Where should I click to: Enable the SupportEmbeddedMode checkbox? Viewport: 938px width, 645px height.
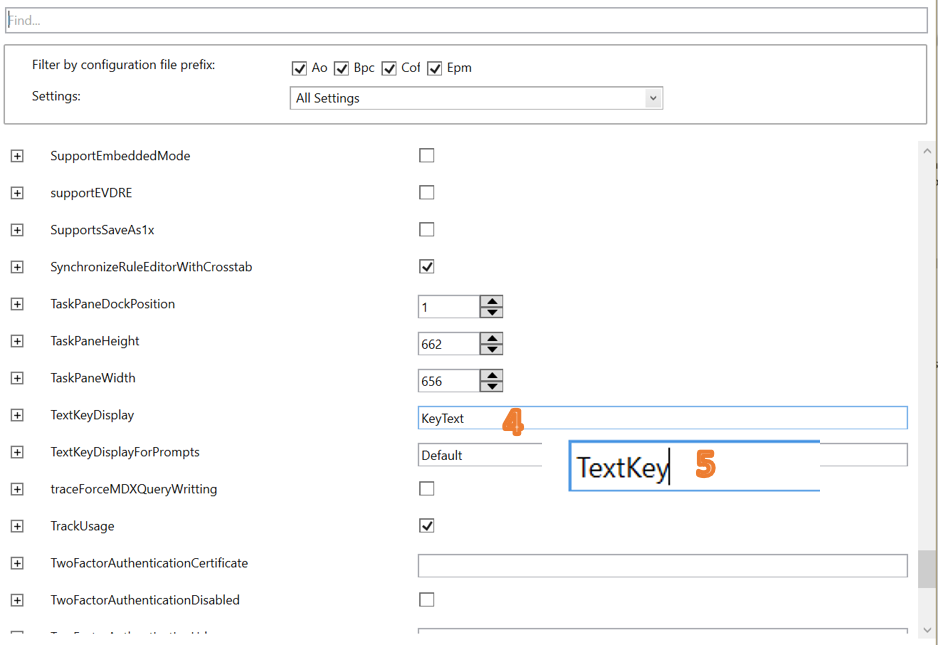click(x=427, y=156)
